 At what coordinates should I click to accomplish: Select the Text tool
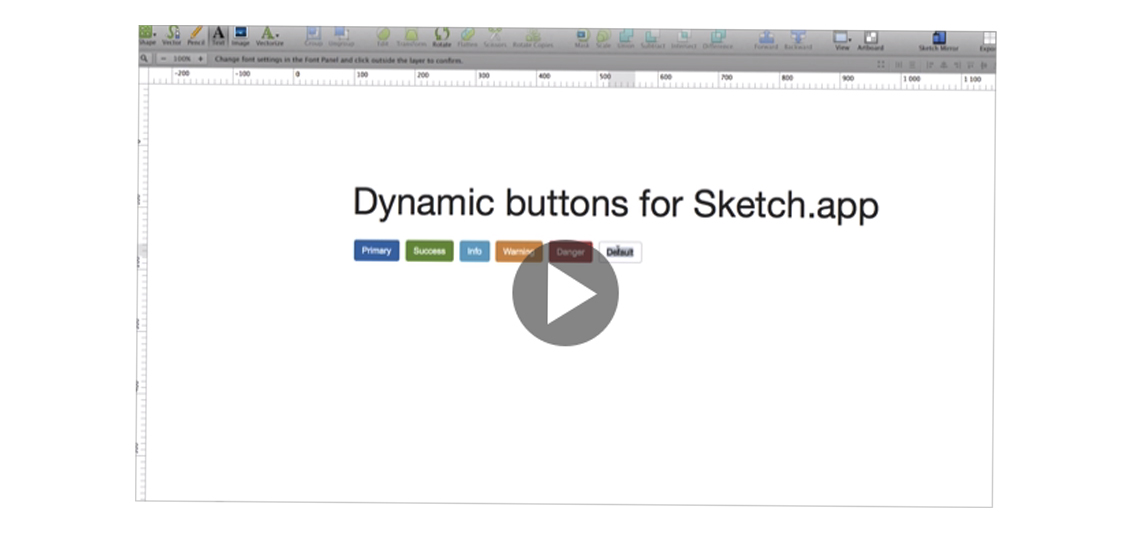[219, 36]
